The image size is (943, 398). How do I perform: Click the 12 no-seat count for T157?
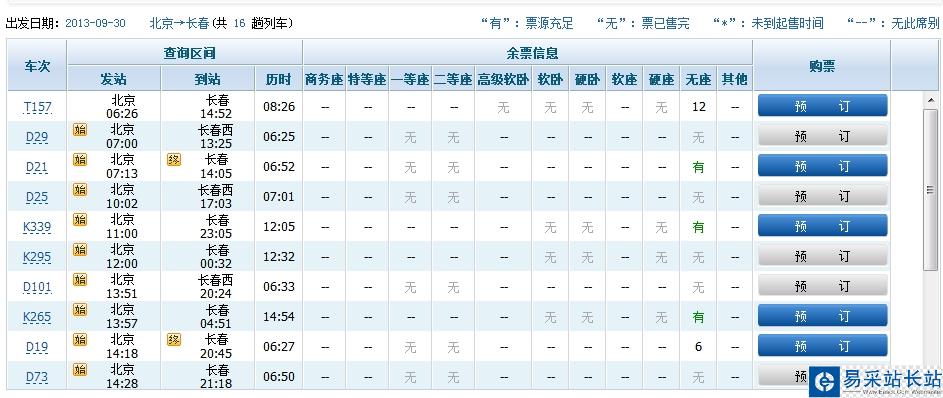[698, 107]
